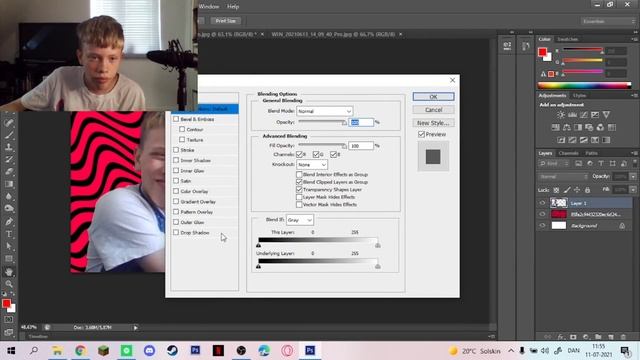Open the status bar info arrow menu

pyautogui.click(x=136, y=327)
